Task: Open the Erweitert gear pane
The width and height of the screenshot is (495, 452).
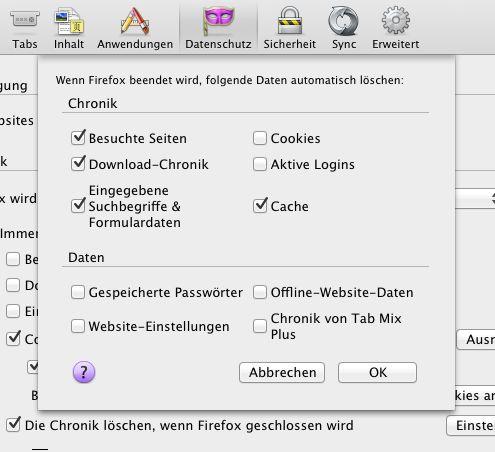Action: click(x=396, y=29)
